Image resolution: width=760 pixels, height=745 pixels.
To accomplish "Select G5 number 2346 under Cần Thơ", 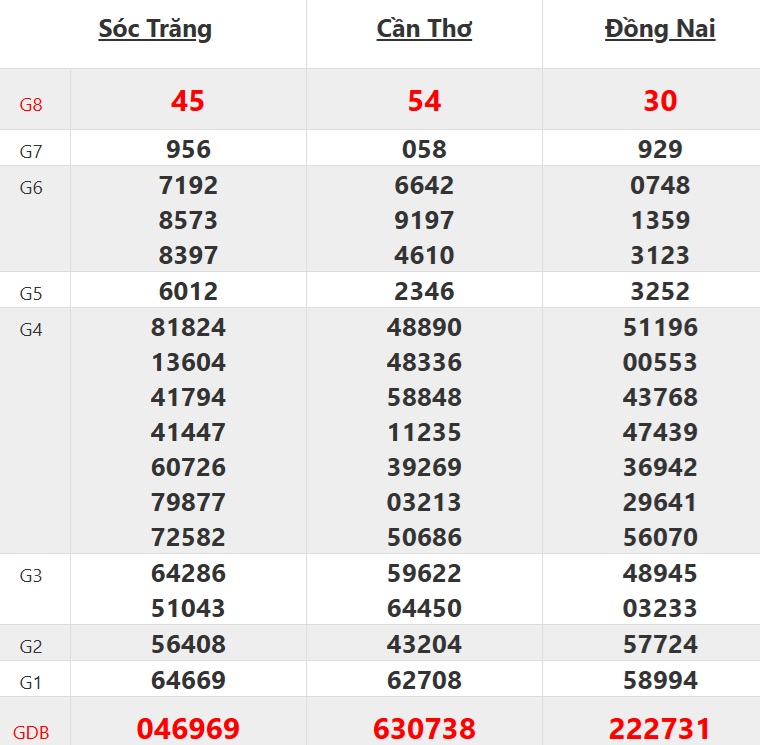I will coord(424,292).
